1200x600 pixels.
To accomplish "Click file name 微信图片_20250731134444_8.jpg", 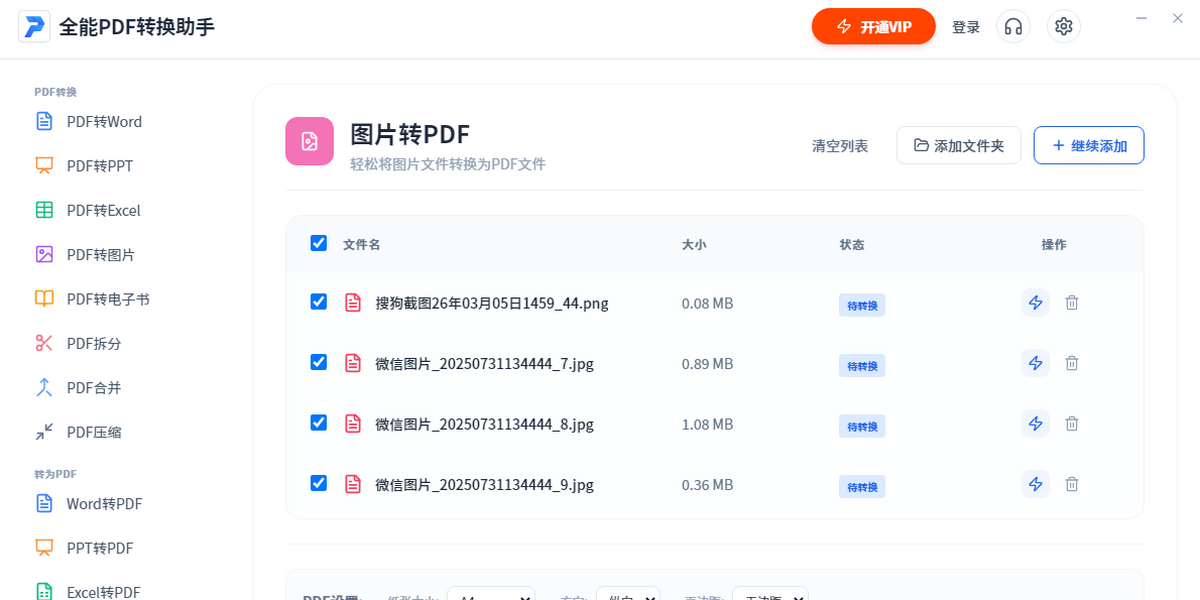I will point(484,425).
